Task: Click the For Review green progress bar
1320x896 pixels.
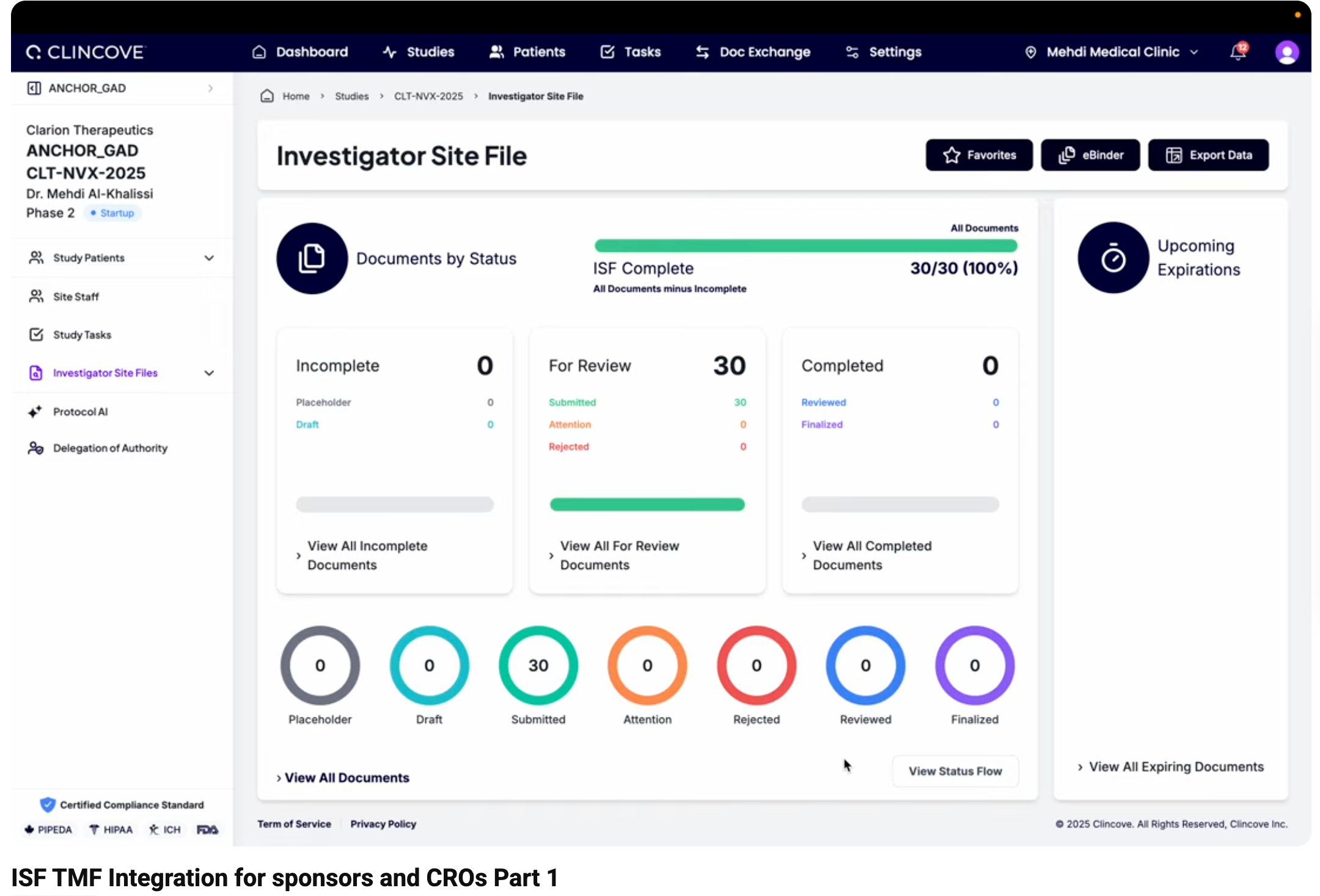Action: (x=647, y=504)
